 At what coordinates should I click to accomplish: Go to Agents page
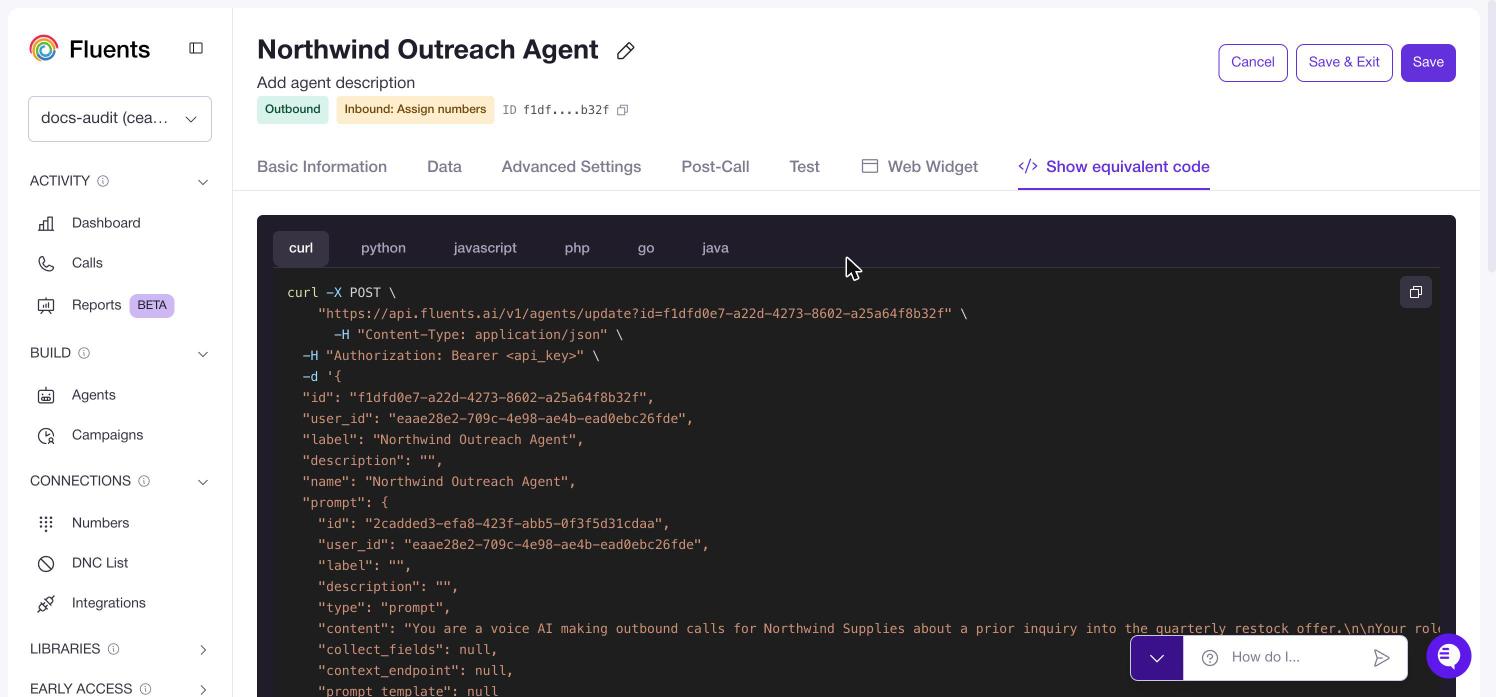(x=94, y=395)
